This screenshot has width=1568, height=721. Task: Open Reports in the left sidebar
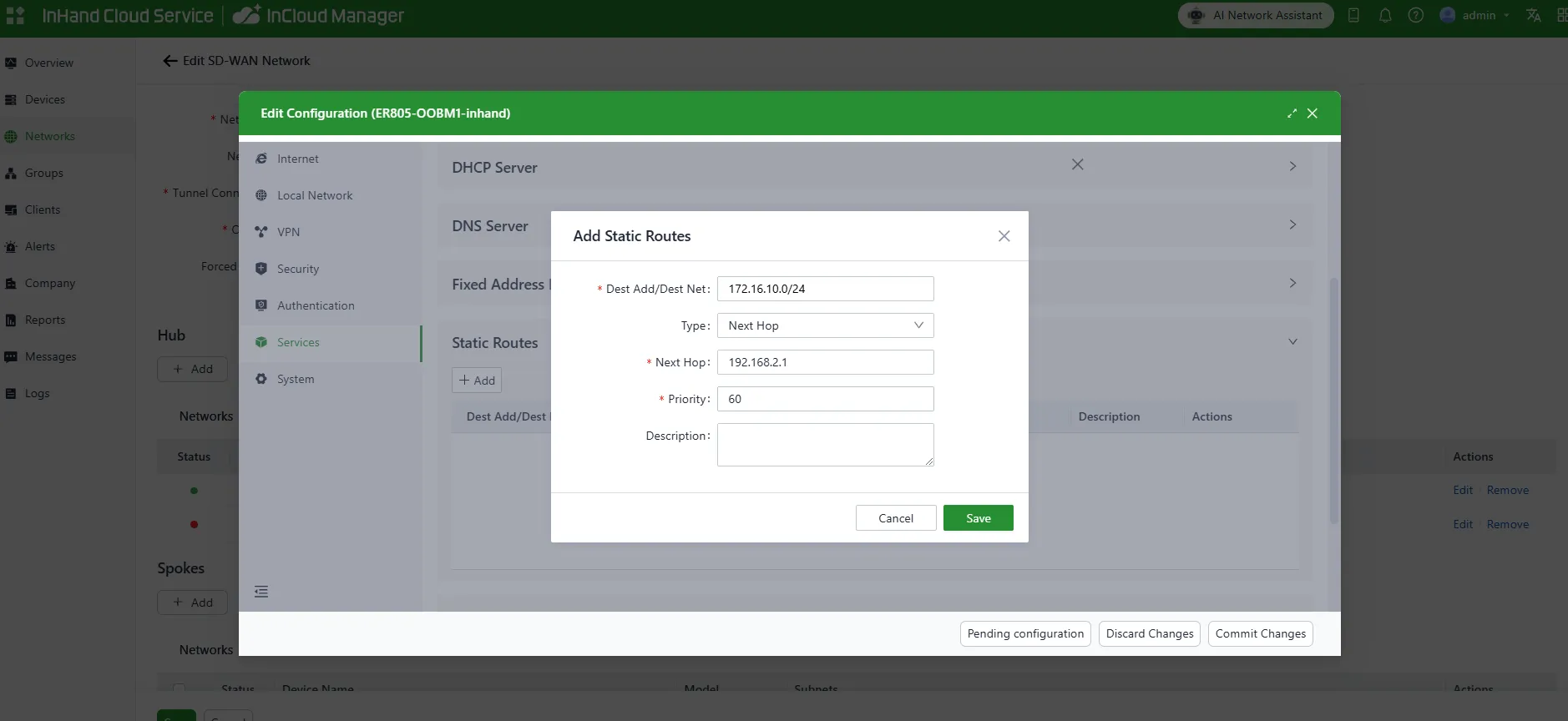click(45, 320)
